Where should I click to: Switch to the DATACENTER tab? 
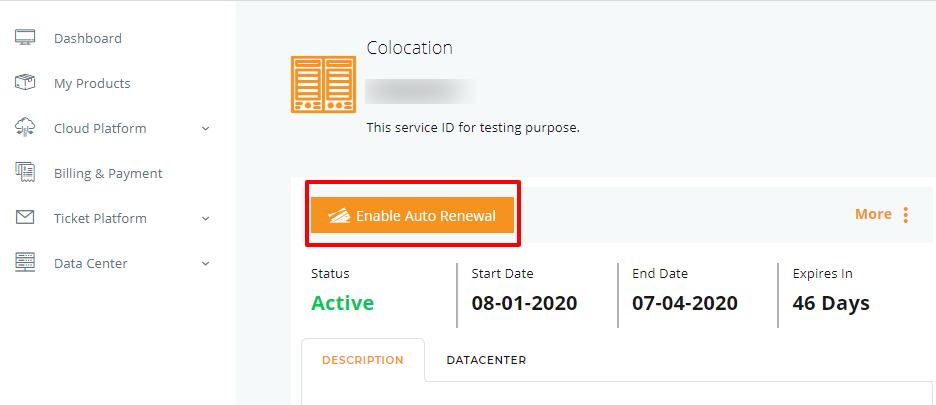486,360
